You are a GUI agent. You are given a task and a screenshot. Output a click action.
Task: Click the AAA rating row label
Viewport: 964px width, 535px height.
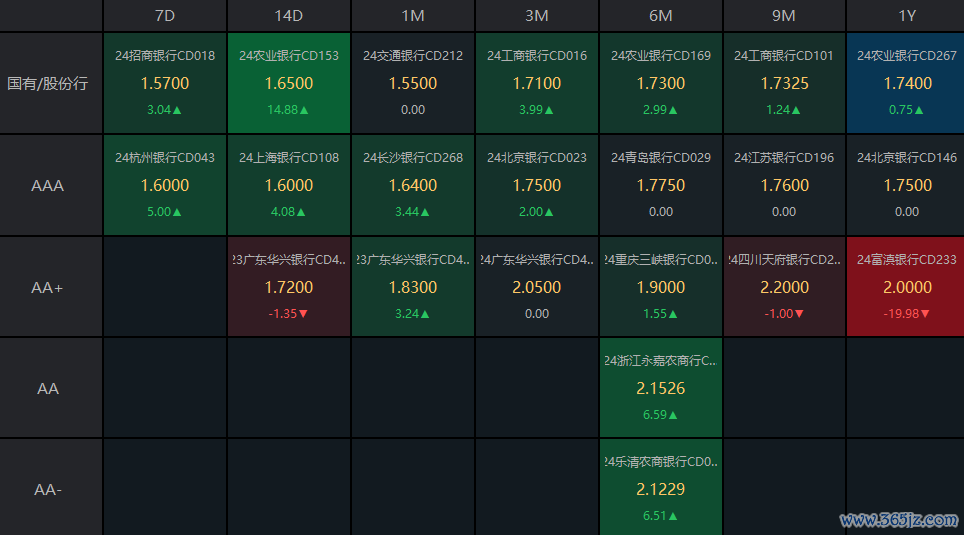pyautogui.click(x=51, y=185)
